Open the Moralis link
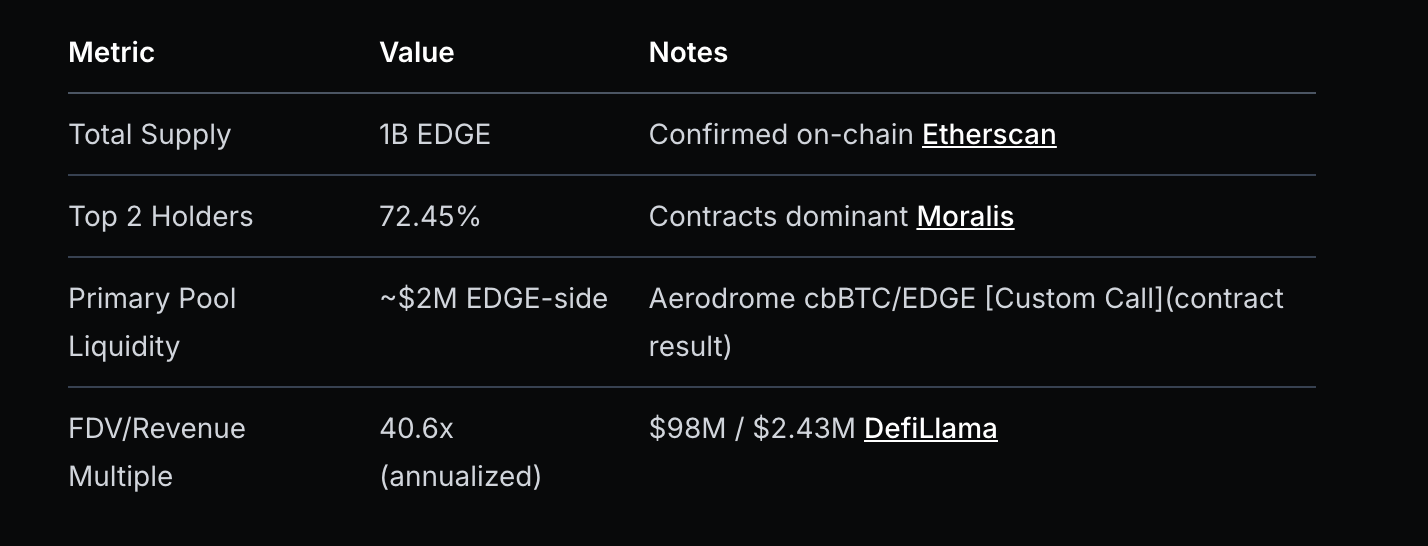The image size is (1428, 546). point(965,216)
